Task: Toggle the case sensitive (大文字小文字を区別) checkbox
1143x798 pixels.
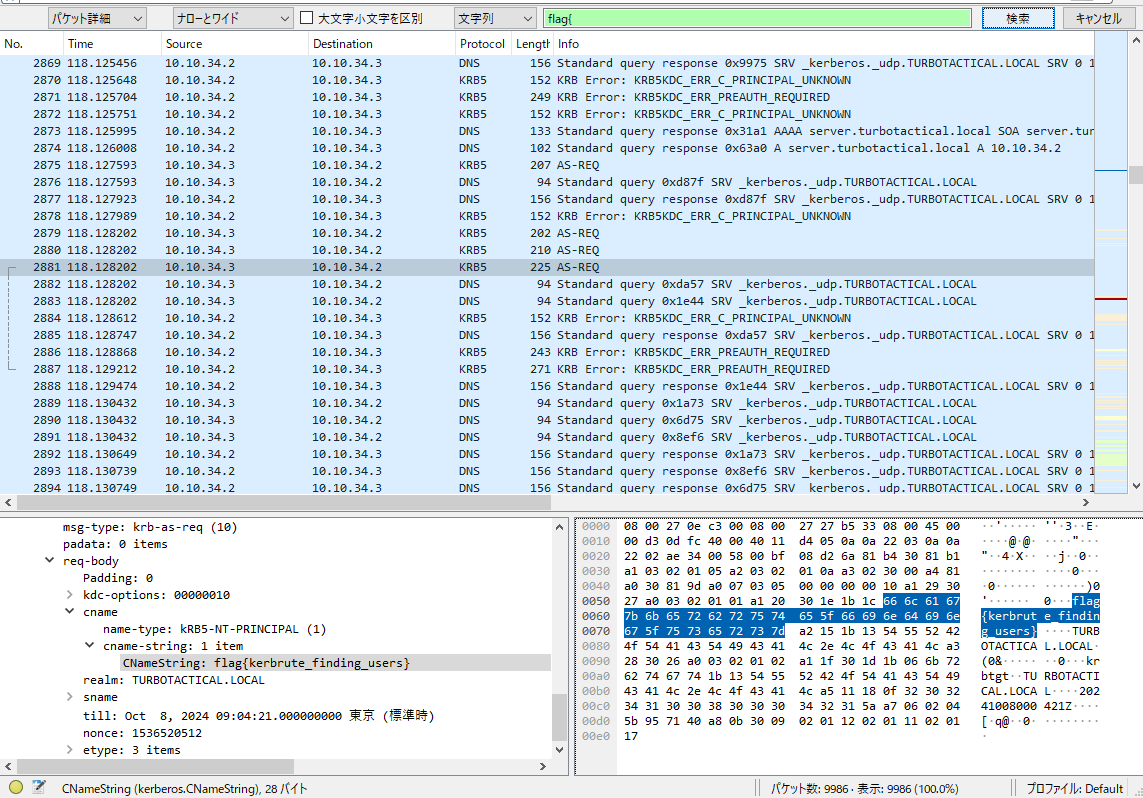Action: pos(307,18)
